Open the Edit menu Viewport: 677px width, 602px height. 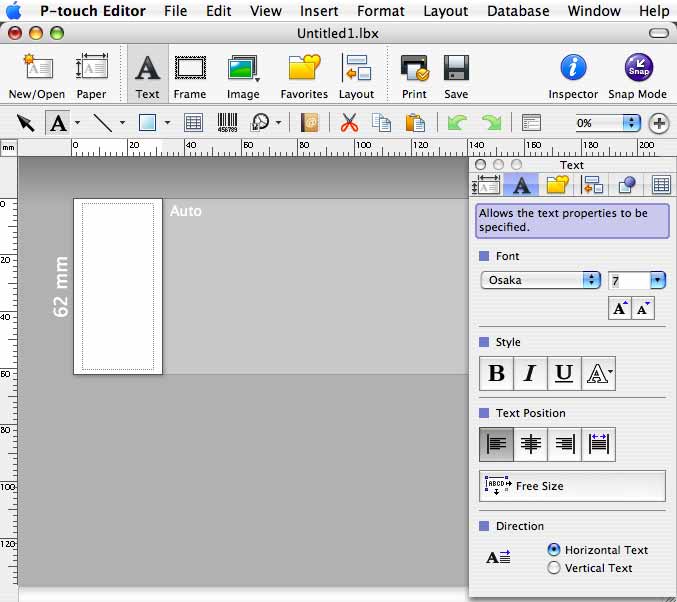(x=218, y=10)
